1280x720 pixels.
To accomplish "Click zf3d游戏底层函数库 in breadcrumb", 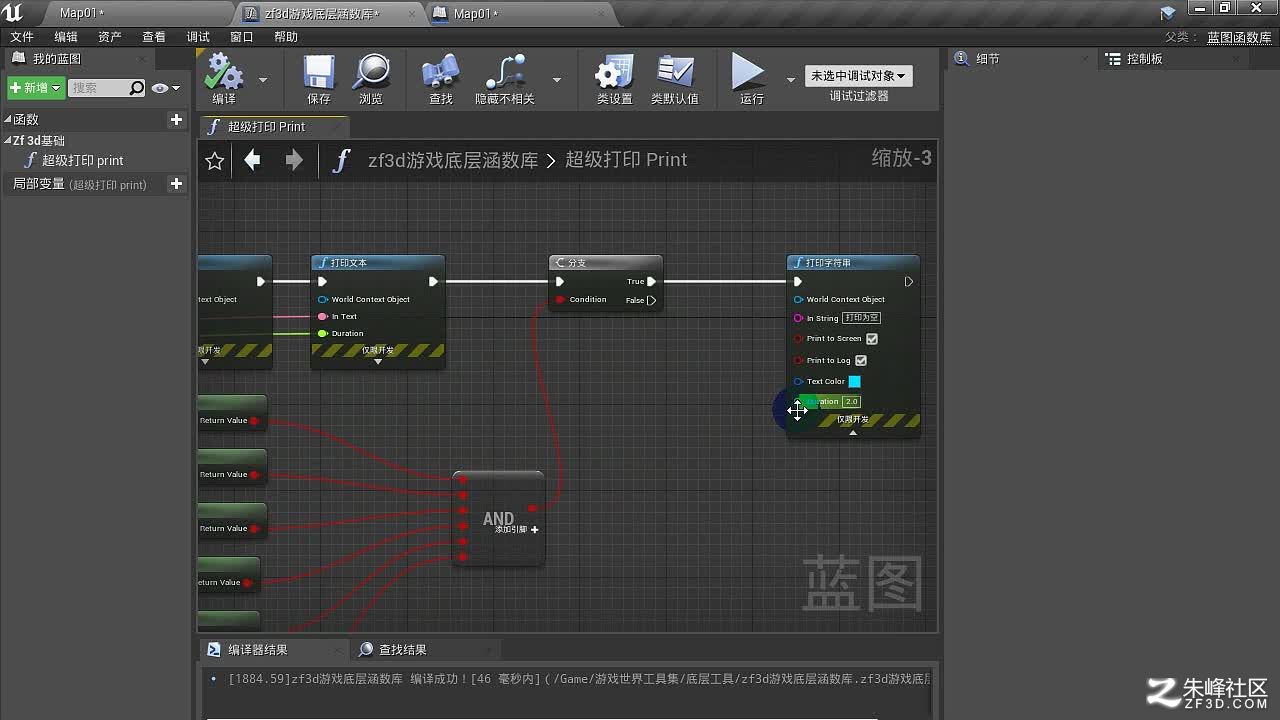I will click(x=453, y=160).
